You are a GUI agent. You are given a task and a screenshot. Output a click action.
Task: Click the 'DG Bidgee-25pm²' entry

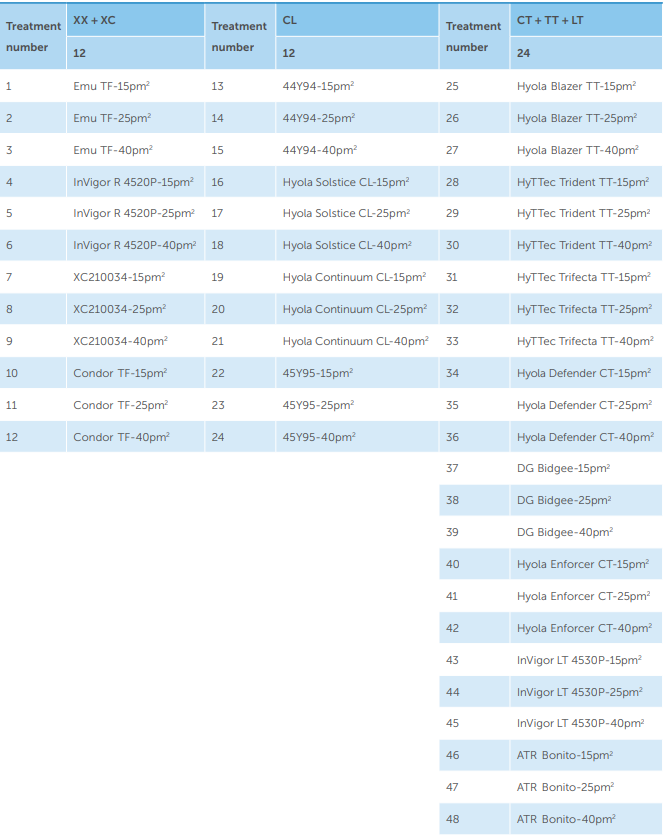[586, 500]
